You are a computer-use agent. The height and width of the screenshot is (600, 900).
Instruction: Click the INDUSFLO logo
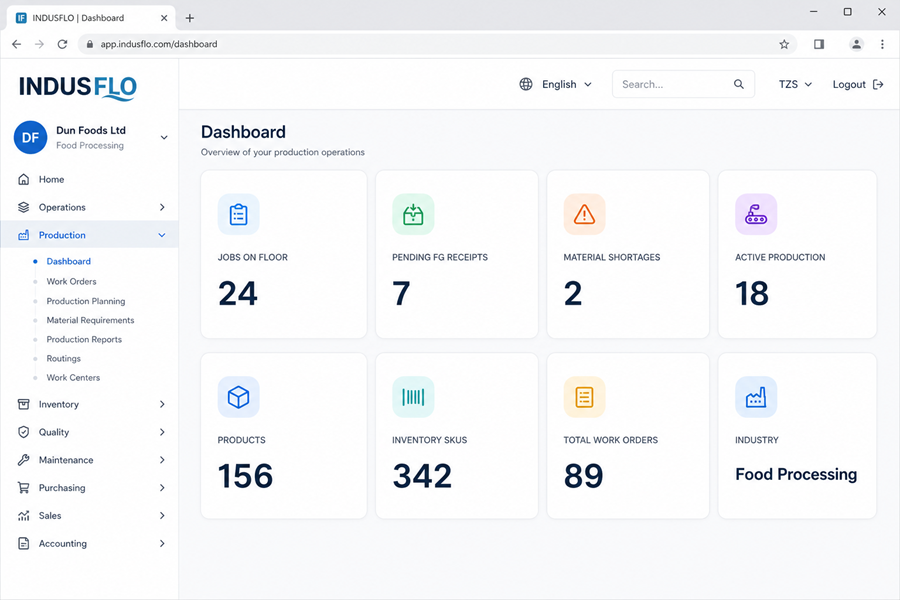tap(78, 87)
